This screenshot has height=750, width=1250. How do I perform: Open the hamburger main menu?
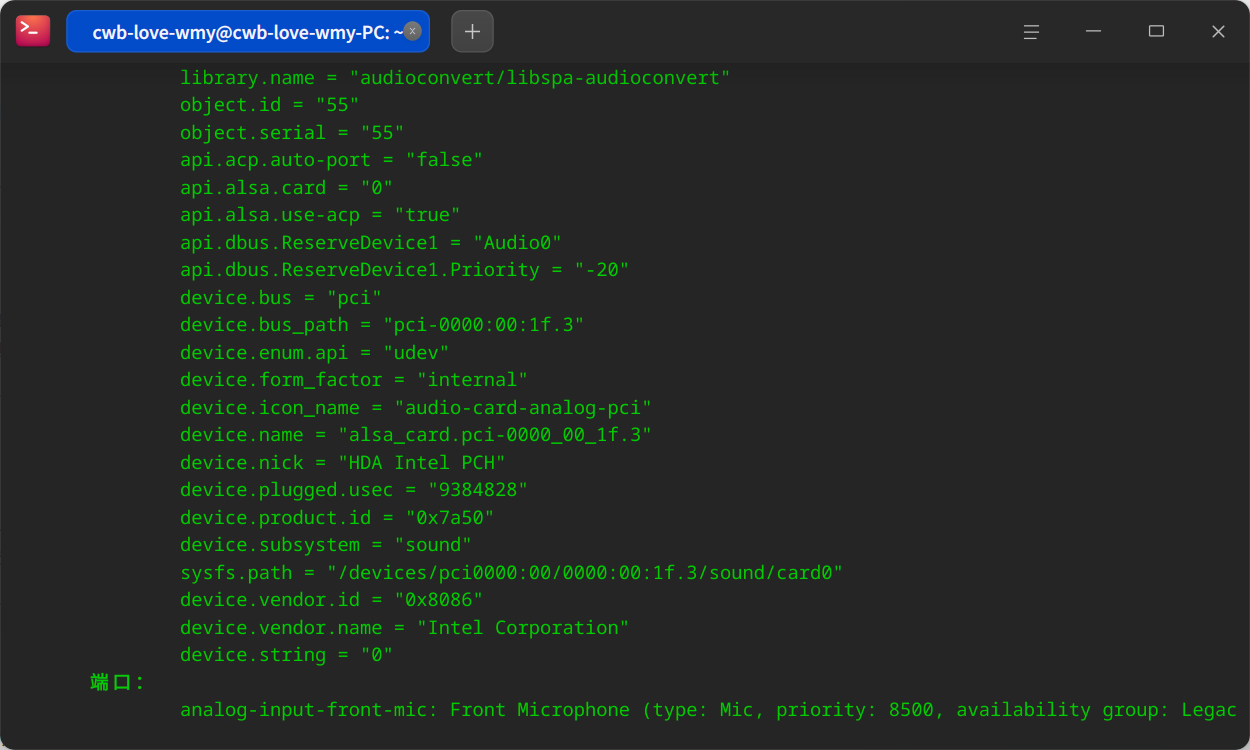pos(1031,31)
